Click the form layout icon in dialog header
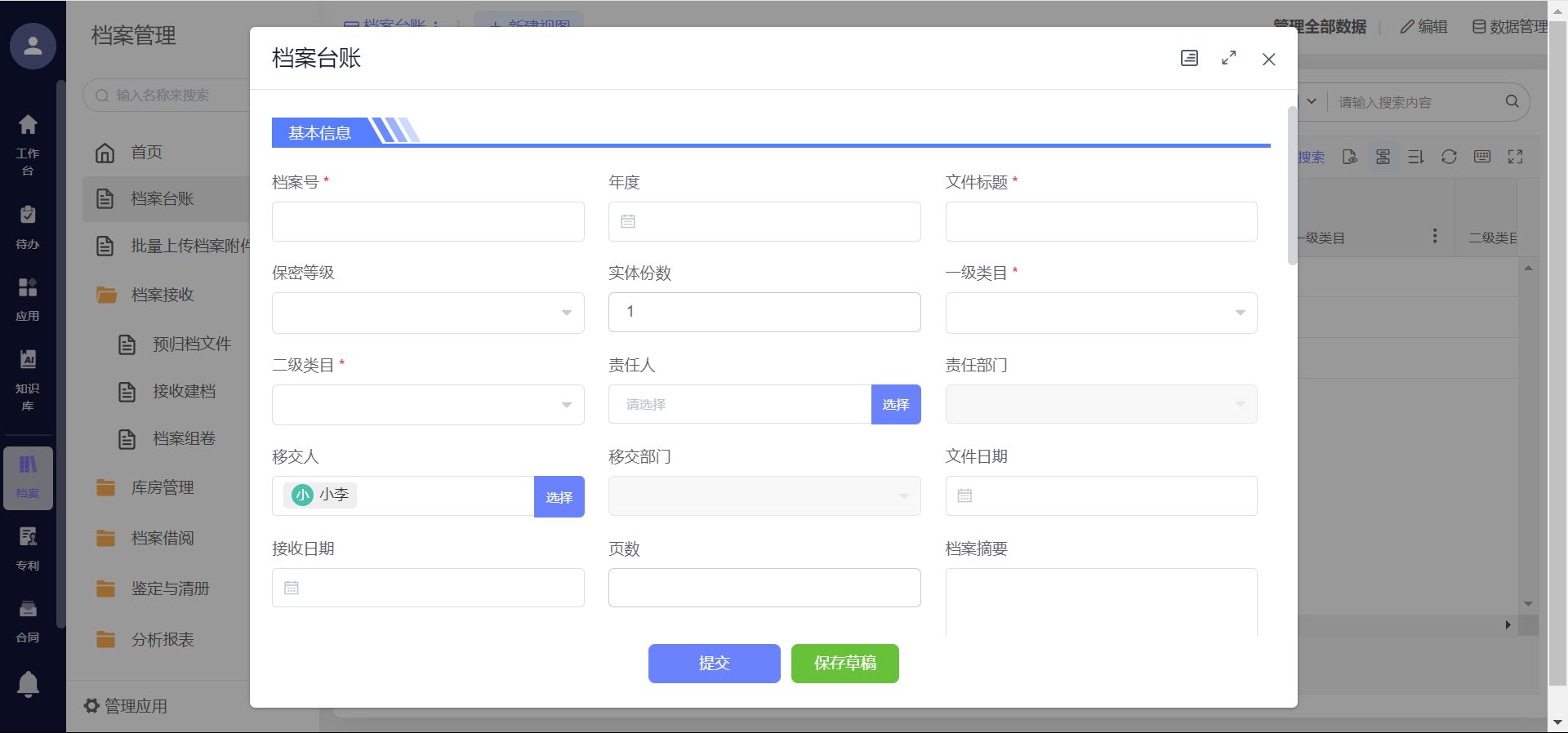Image resolution: width=1568 pixels, height=733 pixels. [1189, 58]
